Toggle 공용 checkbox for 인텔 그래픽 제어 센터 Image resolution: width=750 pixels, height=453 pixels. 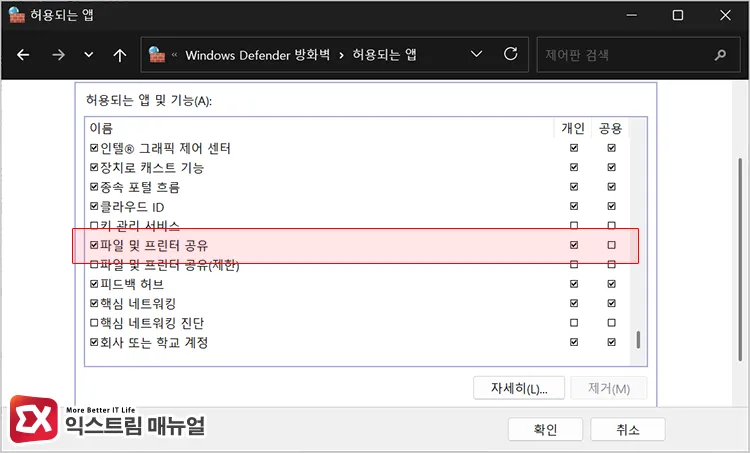pyautogui.click(x=611, y=148)
